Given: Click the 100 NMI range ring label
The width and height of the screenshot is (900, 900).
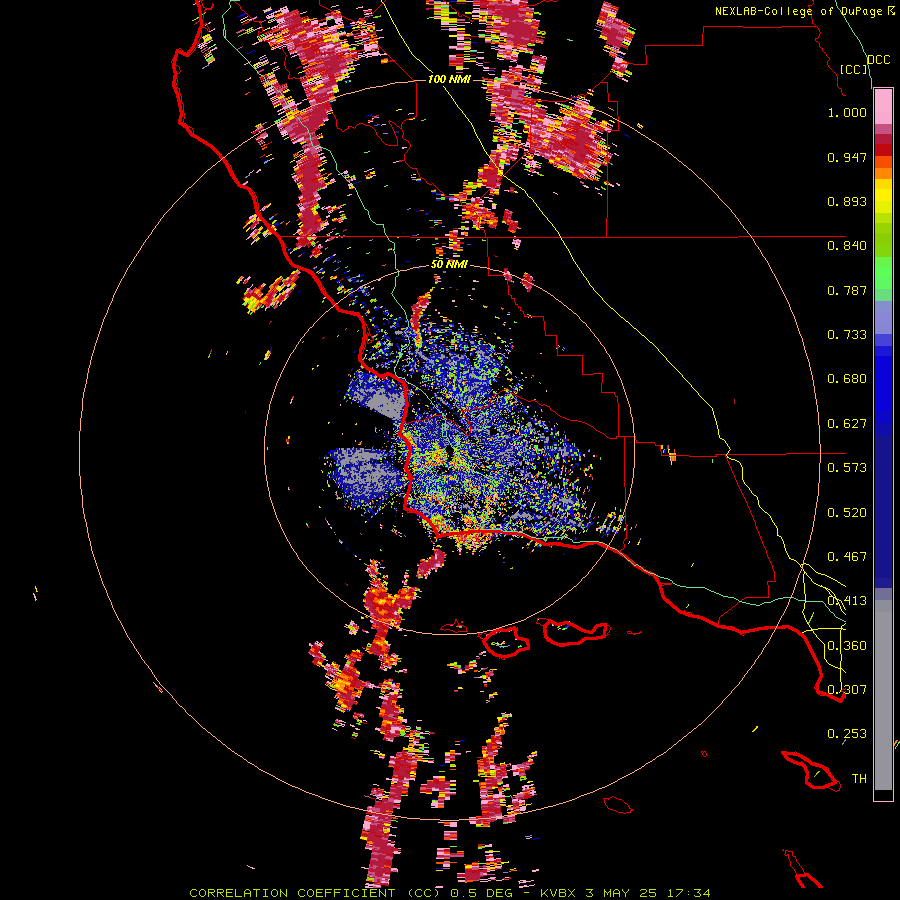Looking at the screenshot, I should tap(449, 79).
